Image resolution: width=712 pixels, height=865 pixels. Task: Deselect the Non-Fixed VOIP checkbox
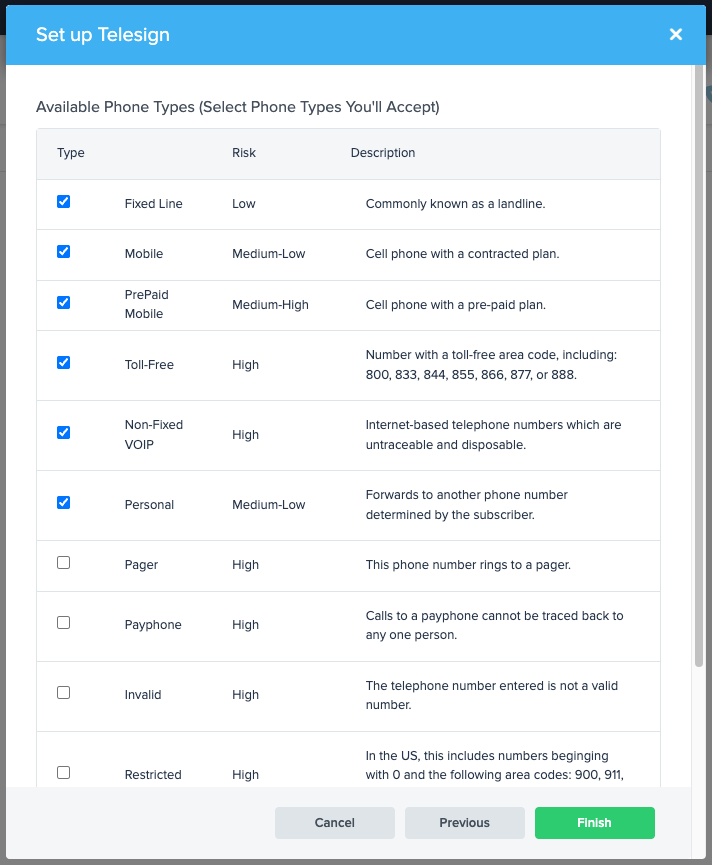(64, 433)
